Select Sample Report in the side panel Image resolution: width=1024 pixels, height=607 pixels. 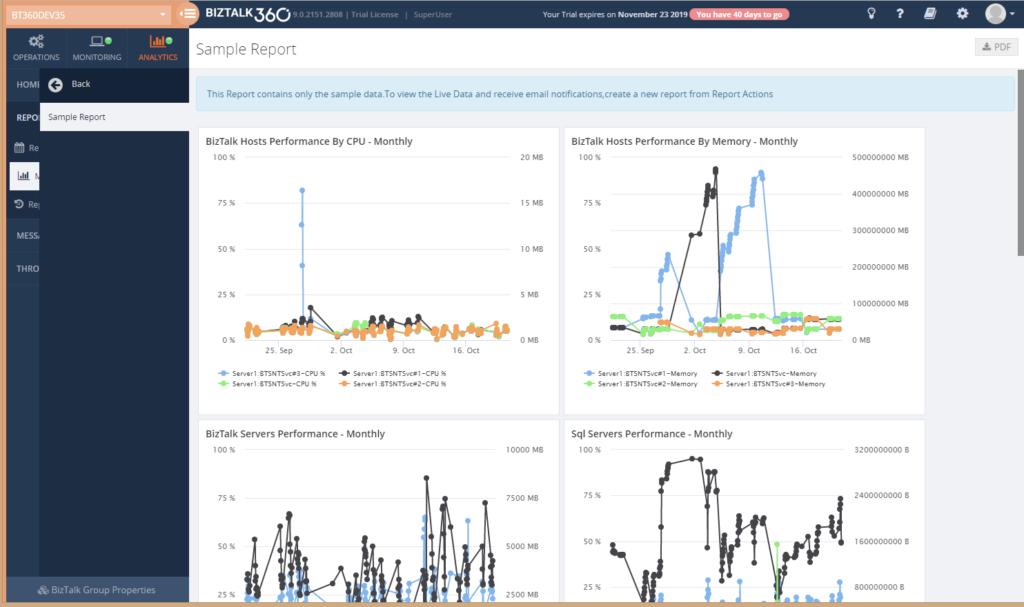(x=76, y=116)
